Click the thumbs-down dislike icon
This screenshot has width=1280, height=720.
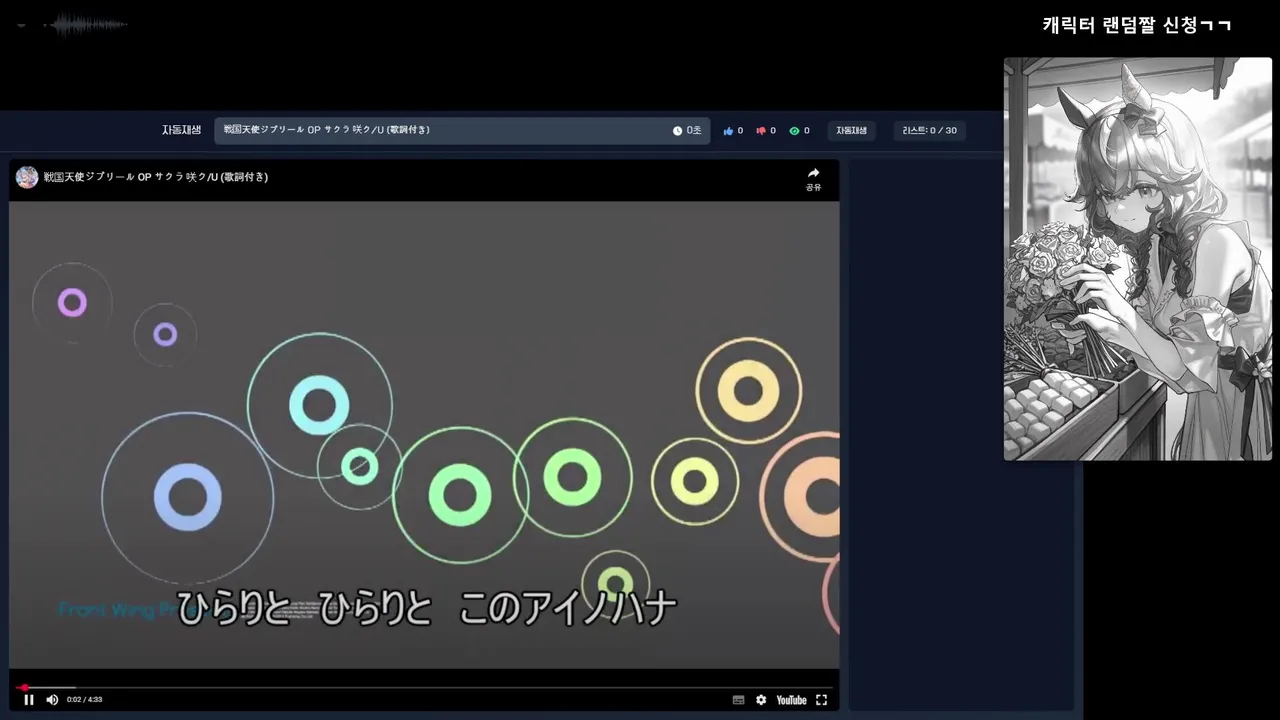[761, 131]
